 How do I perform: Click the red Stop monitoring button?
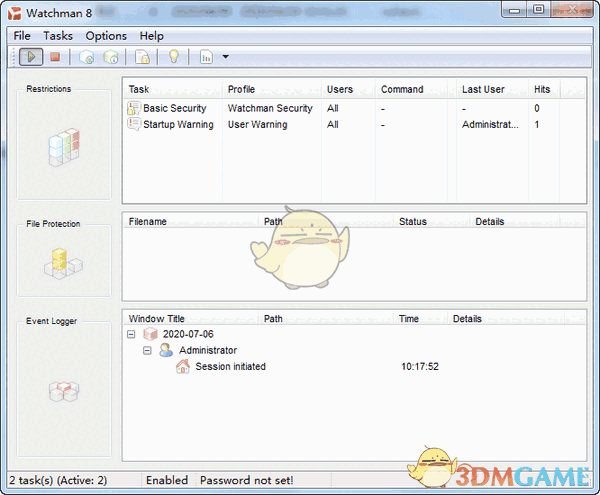pos(55,57)
